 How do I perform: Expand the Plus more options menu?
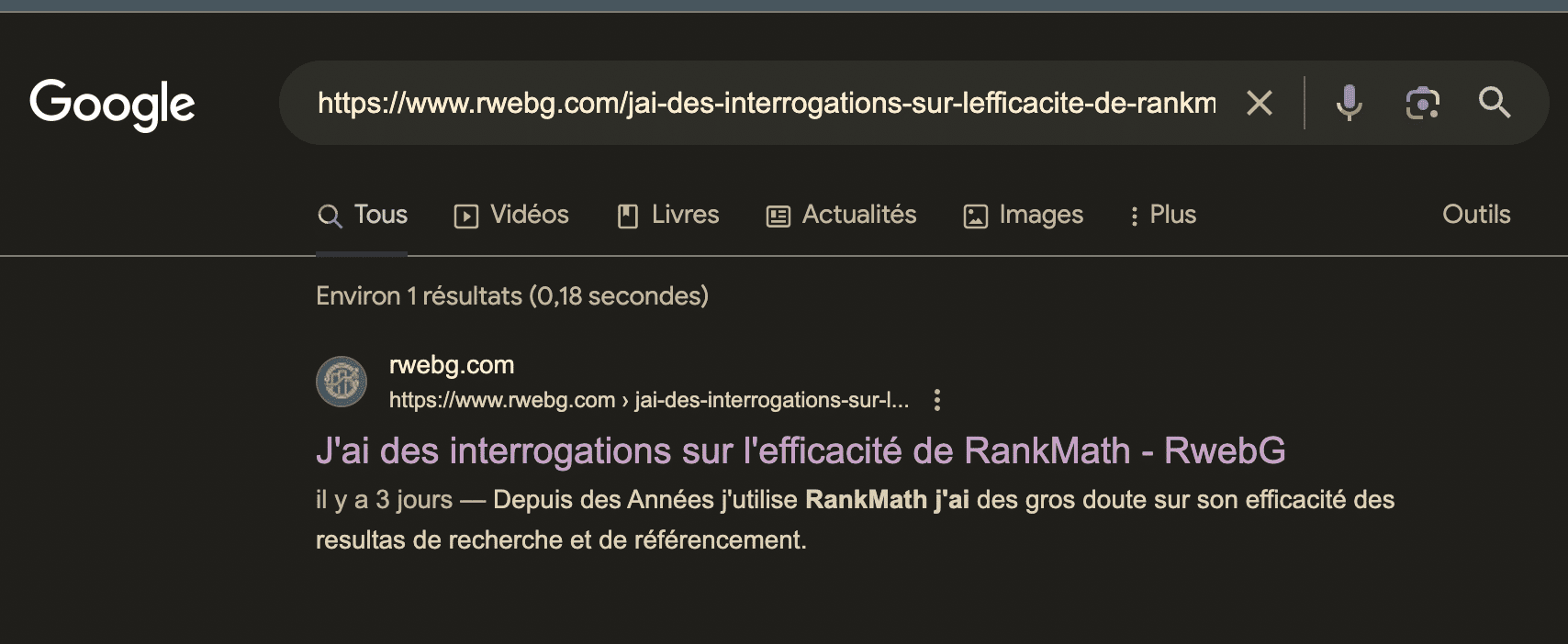(x=1163, y=215)
